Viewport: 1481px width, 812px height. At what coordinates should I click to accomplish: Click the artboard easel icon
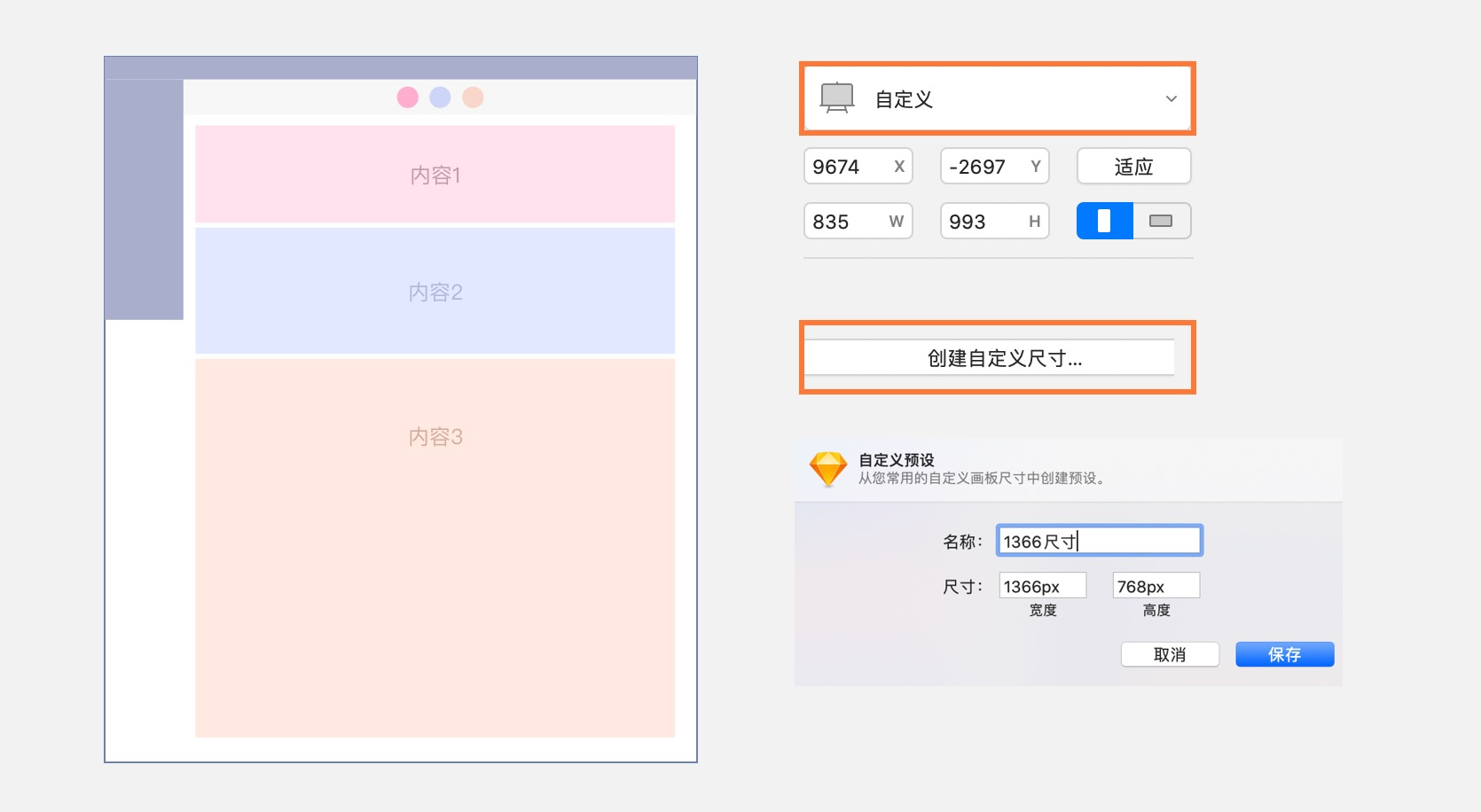coord(836,98)
